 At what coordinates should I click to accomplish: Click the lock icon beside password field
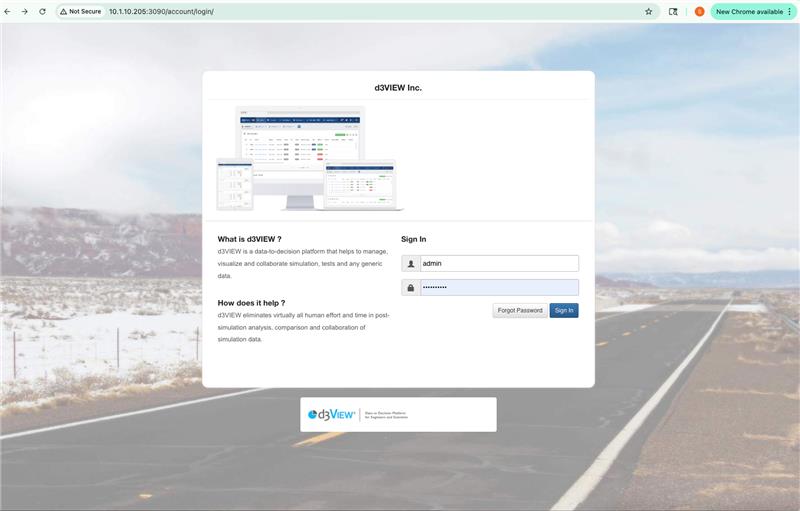coord(411,288)
